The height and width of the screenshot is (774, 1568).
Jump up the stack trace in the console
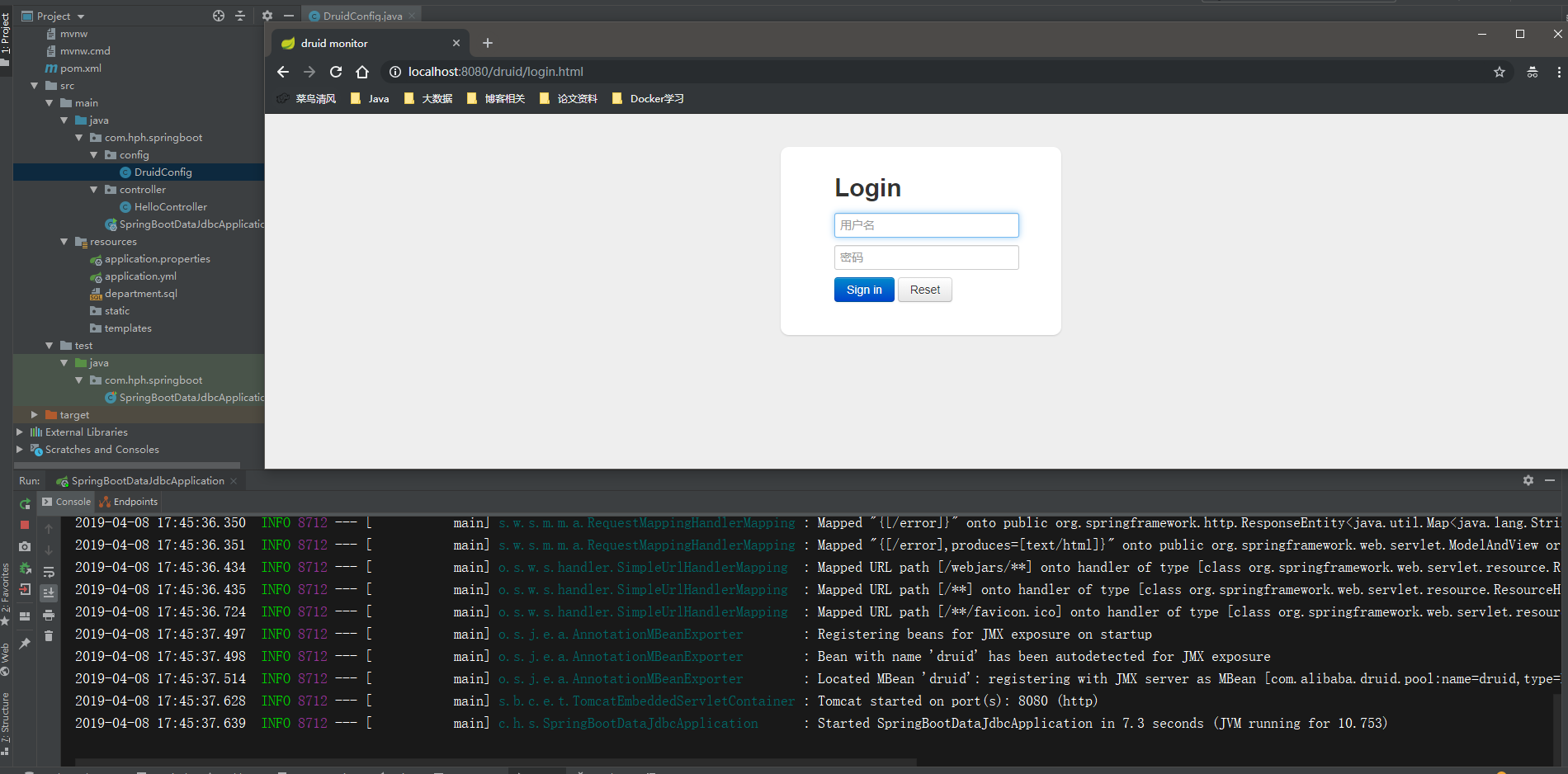[49, 529]
